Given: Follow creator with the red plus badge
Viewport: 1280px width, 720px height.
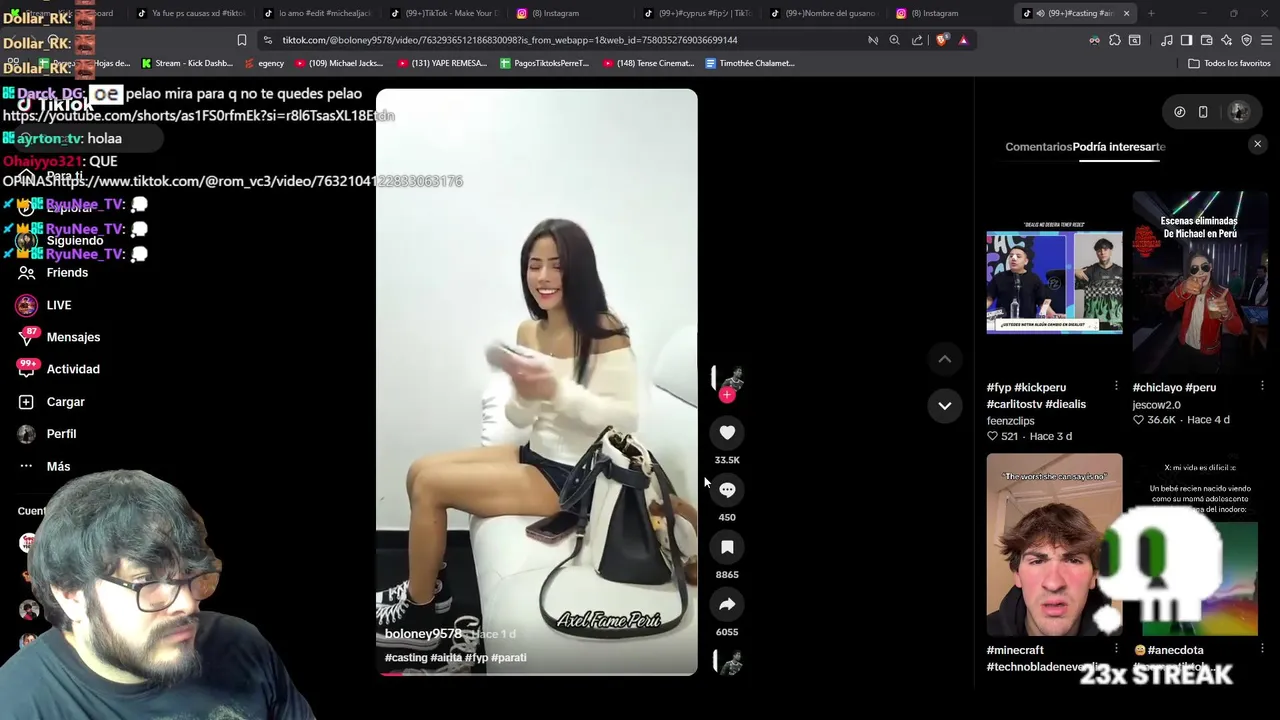Looking at the screenshot, I should 727,395.
